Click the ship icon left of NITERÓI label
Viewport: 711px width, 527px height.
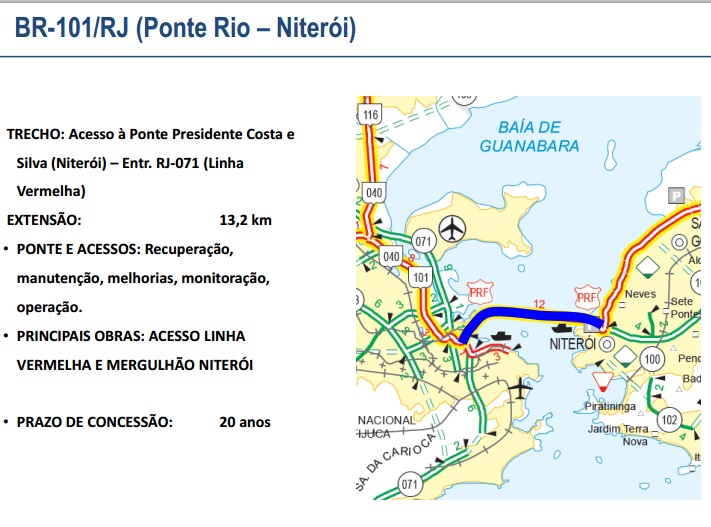click(x=561, y=327)
